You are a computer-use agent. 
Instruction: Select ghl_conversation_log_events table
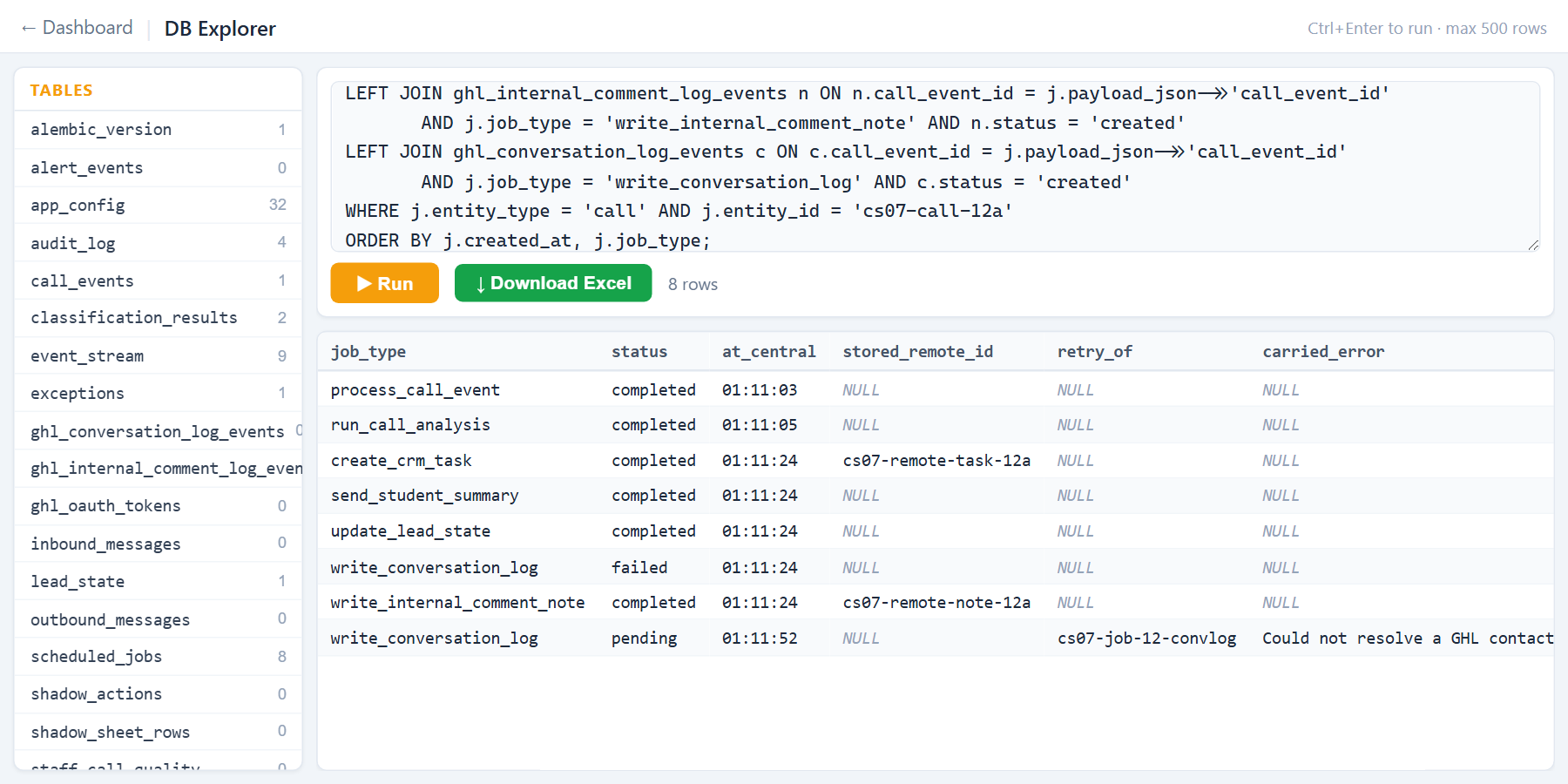(159, 431)
